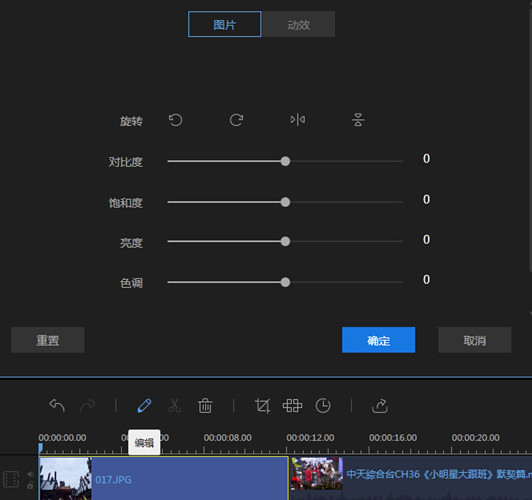
Task: Rotate image clockwise
Action: click(236, 120)
